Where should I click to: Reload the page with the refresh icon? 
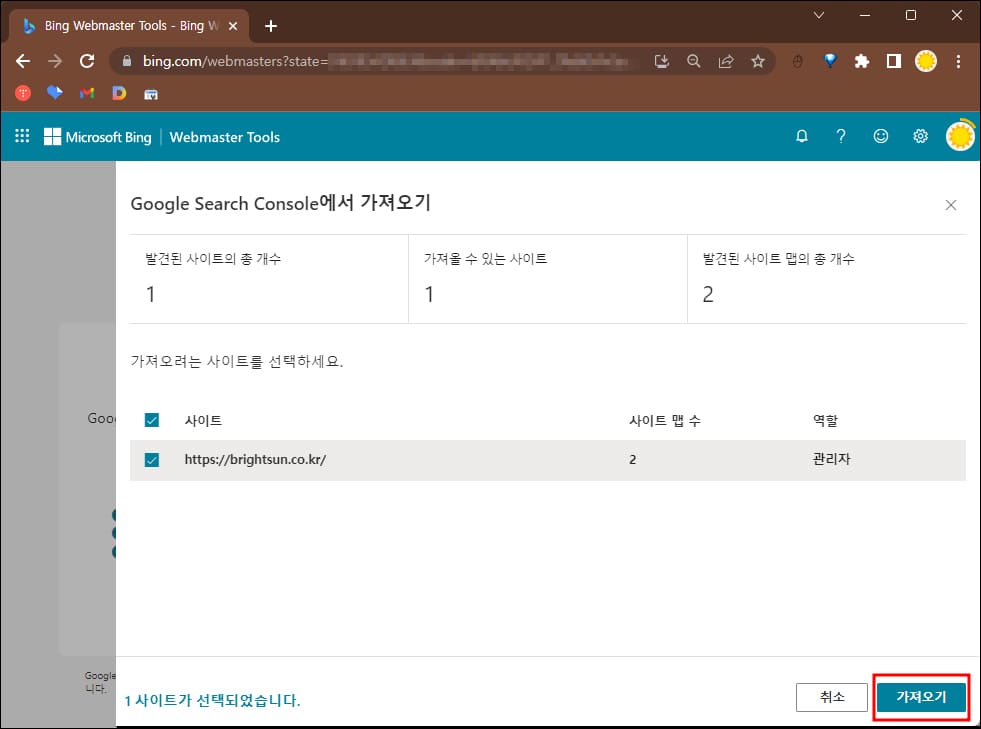87,61
